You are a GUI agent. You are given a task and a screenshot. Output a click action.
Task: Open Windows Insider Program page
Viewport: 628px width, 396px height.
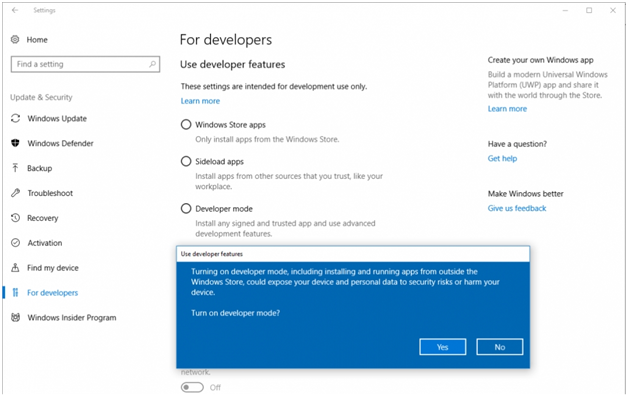[72, 318]
